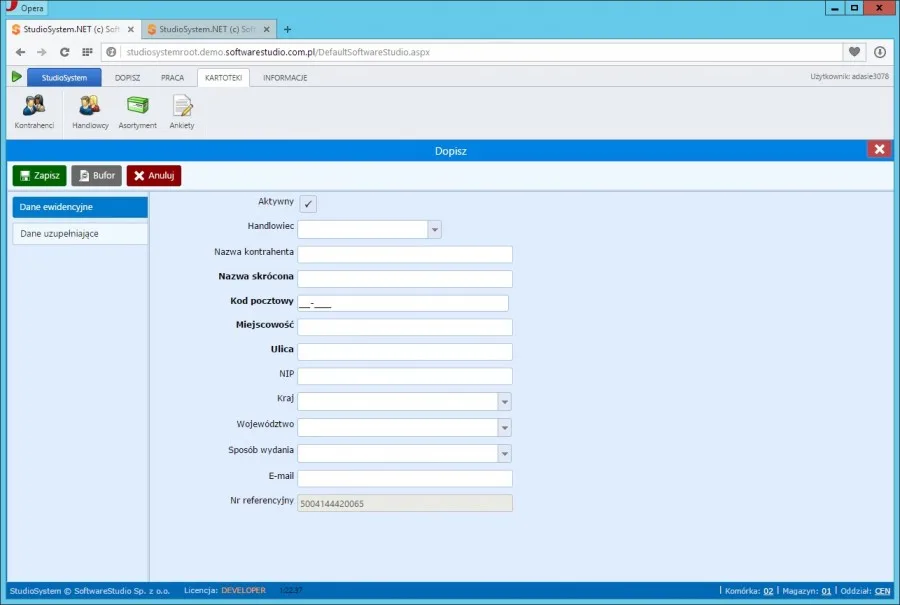Select the Dane ewidencyjne section
The height and width of the screenshot is (605, 900).
point(80,207)
